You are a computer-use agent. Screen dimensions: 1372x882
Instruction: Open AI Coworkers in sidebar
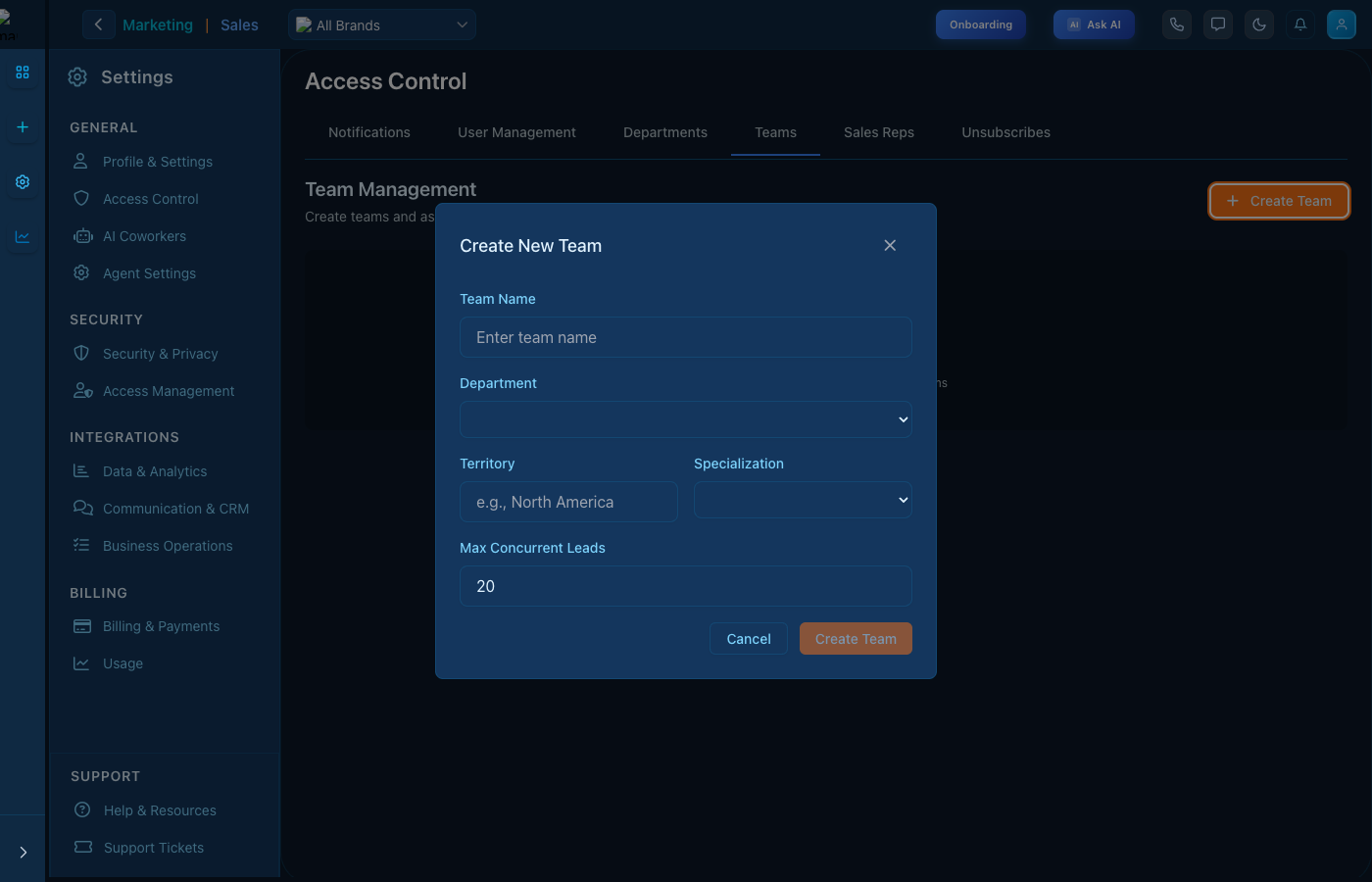point(144,236)
